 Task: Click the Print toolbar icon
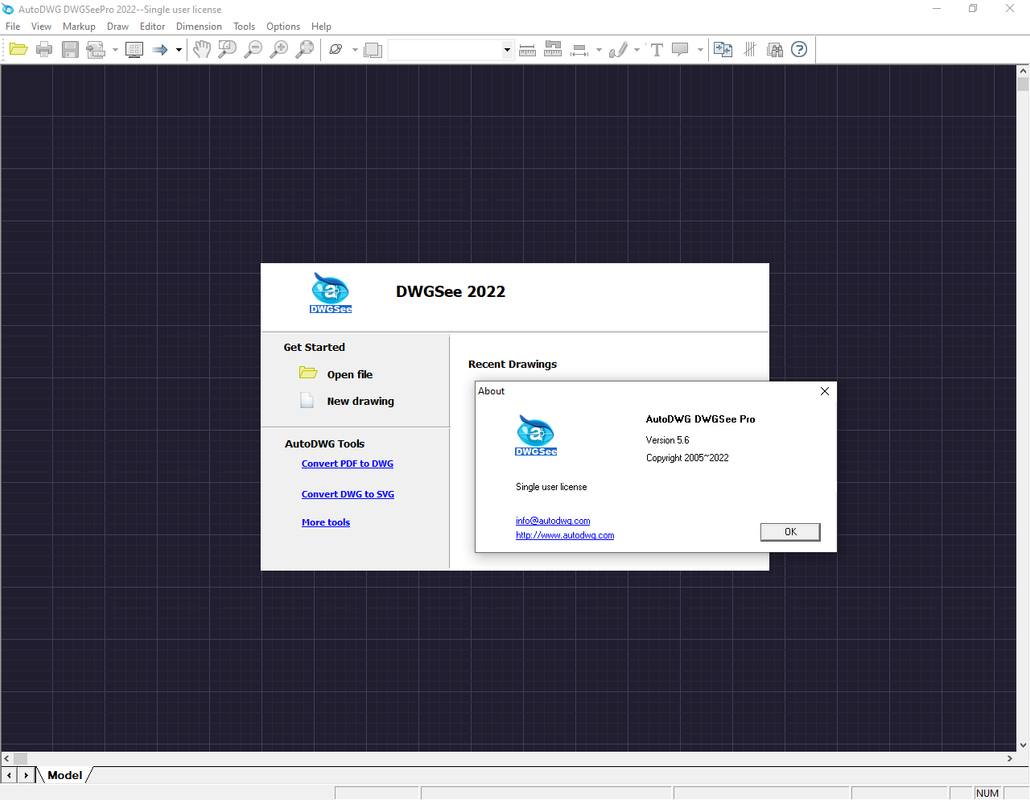click(44, 49)
